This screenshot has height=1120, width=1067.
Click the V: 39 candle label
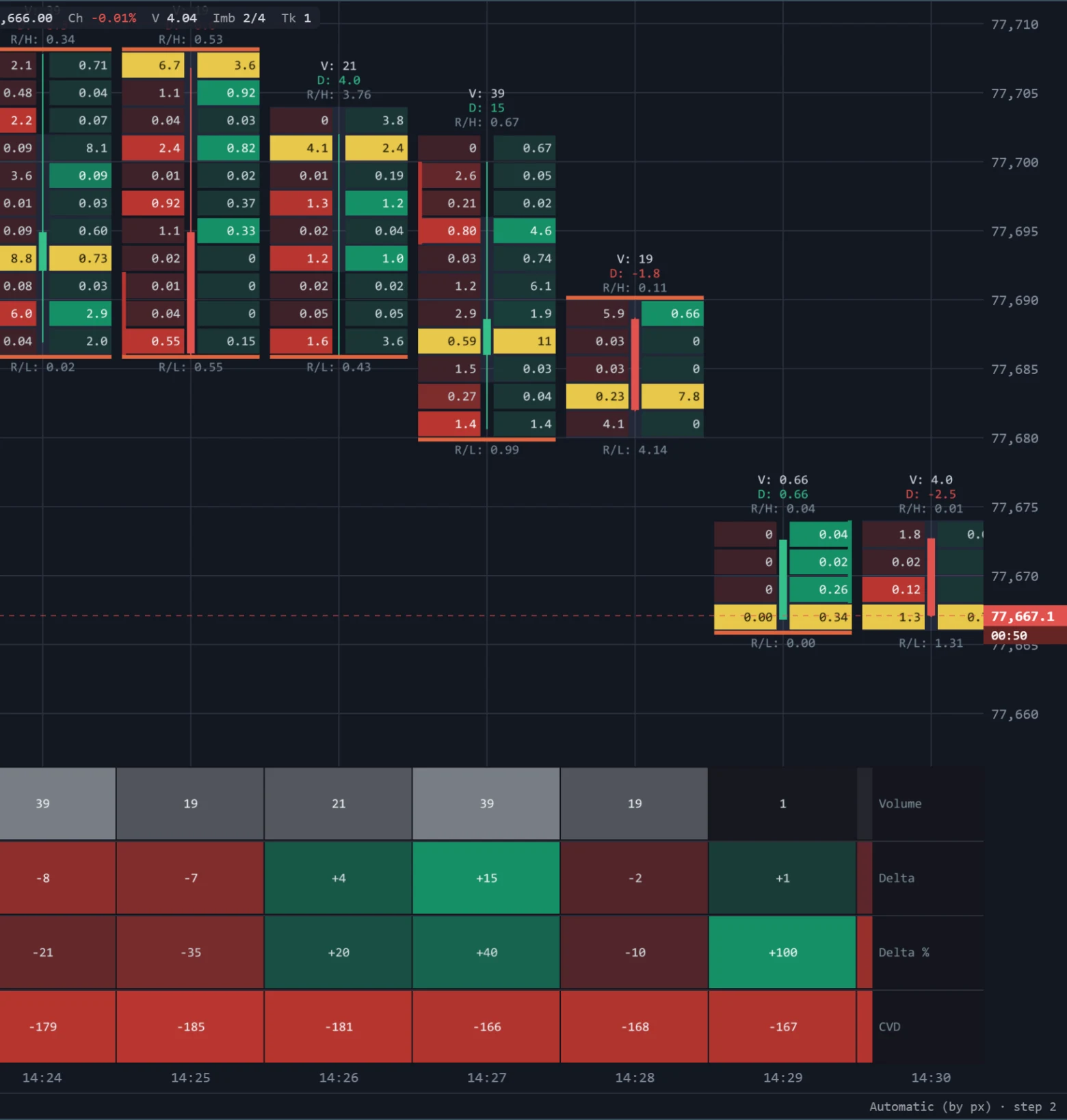pos(486,94)
